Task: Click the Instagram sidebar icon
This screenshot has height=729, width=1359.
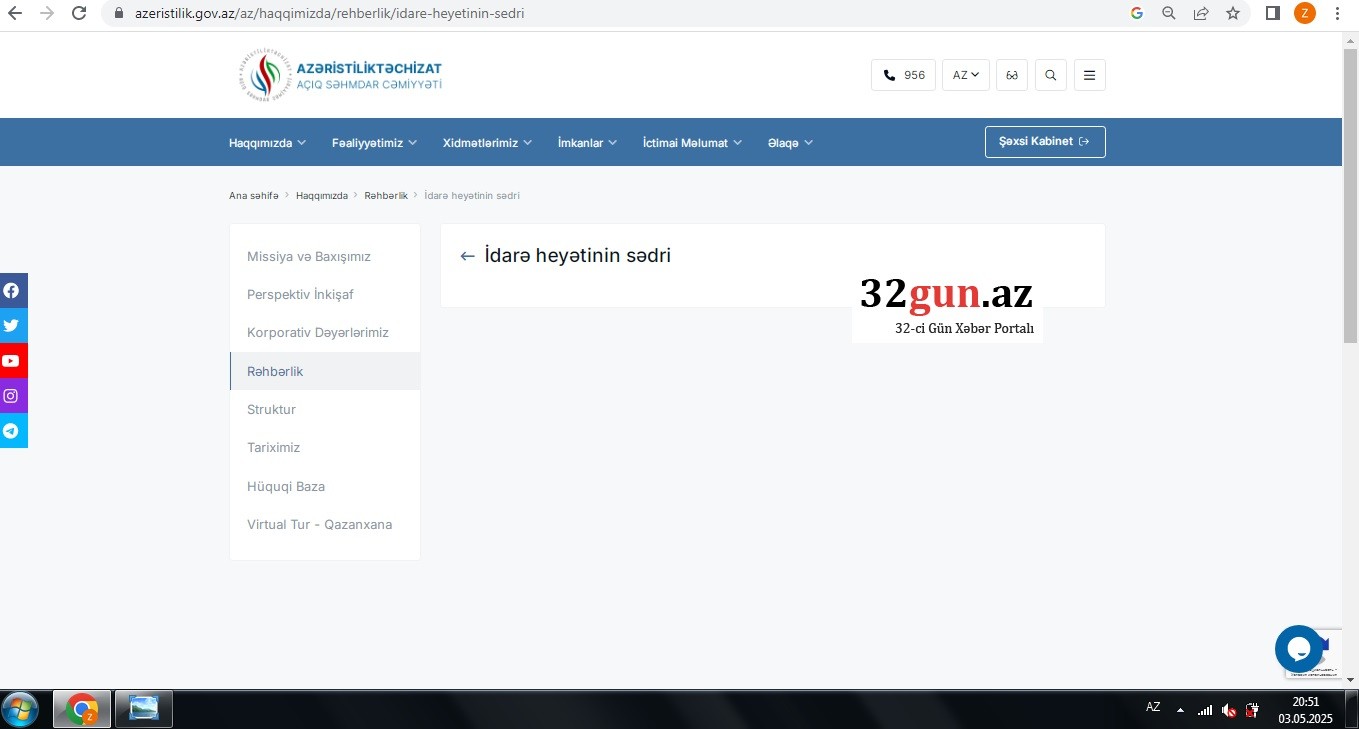Action: pyautogui.click(x=12, y=396)
